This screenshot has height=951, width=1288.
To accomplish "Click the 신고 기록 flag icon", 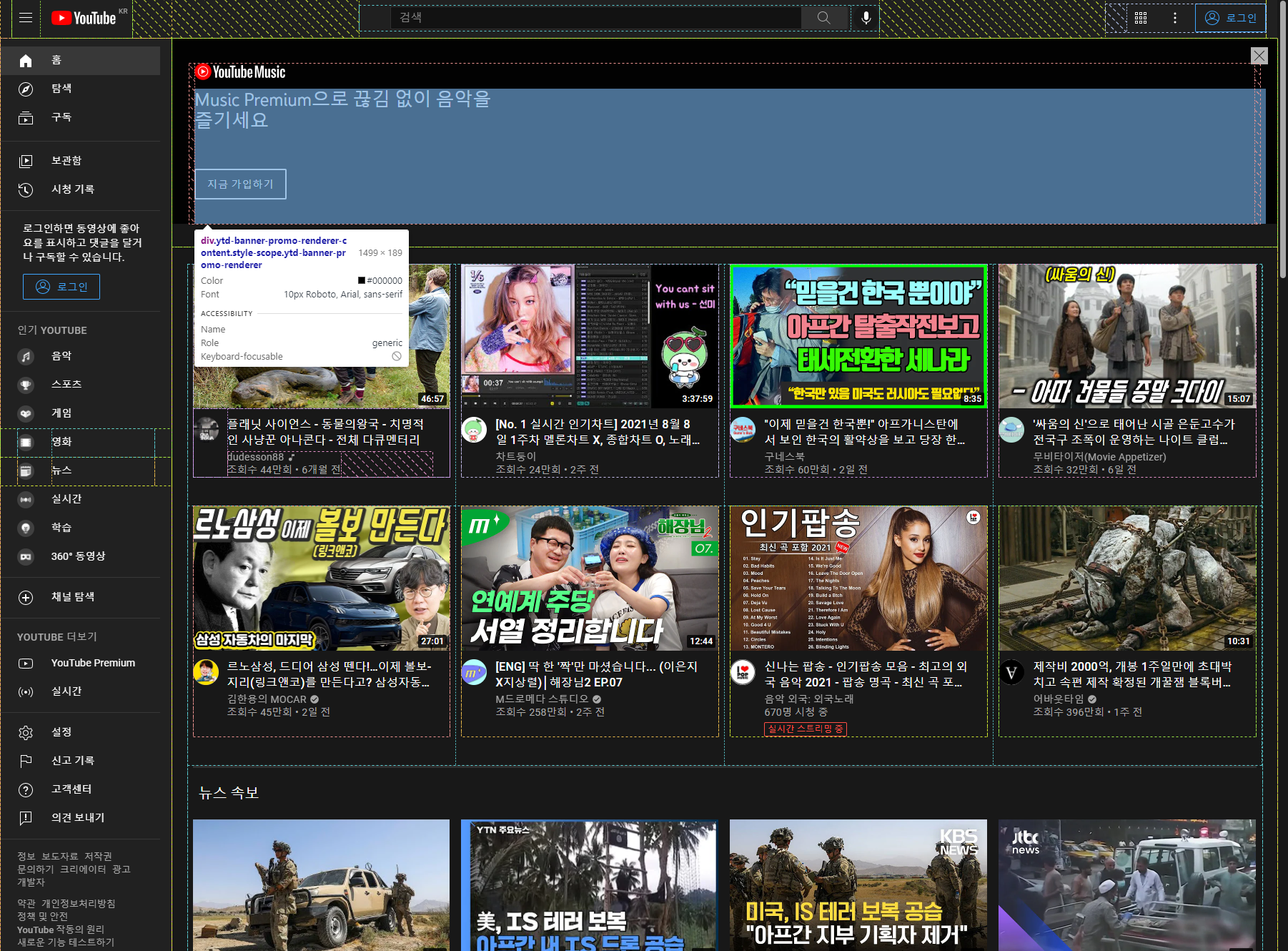I will point(26,761).
